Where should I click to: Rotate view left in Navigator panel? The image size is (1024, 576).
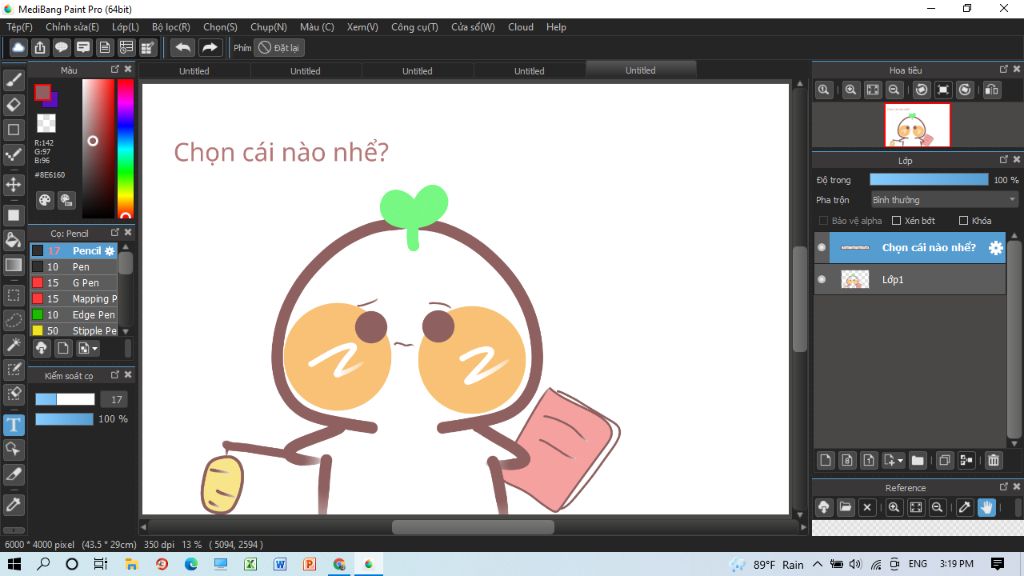[921, 90]
